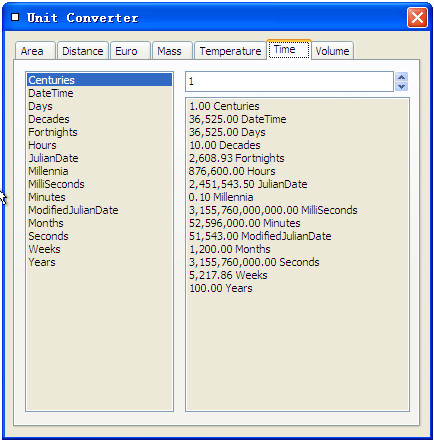Click the 2,608.93 Fortnights result
The image size is (434, 442).
tap(237, 158)
